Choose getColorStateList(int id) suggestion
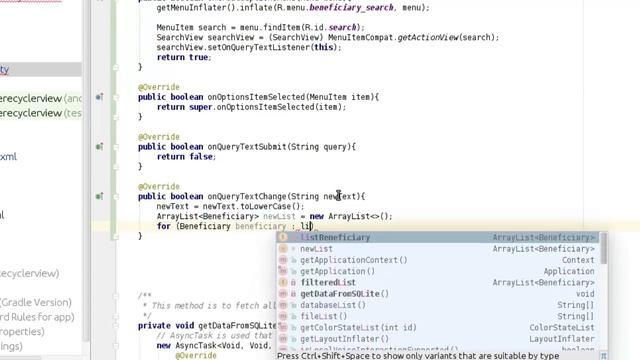 (x=438, y=327)
